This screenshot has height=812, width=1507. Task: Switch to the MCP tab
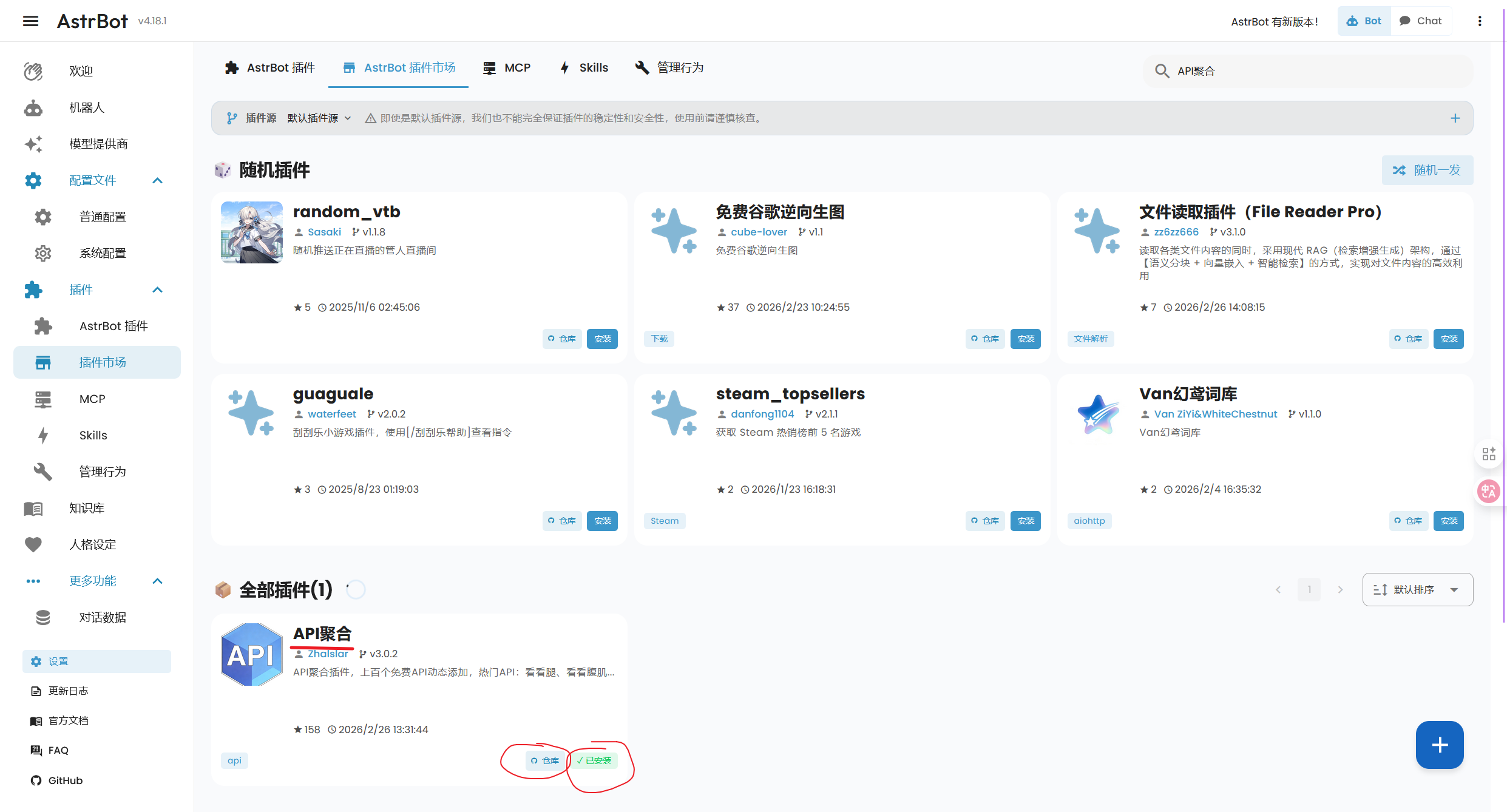(x=507, y=67)
